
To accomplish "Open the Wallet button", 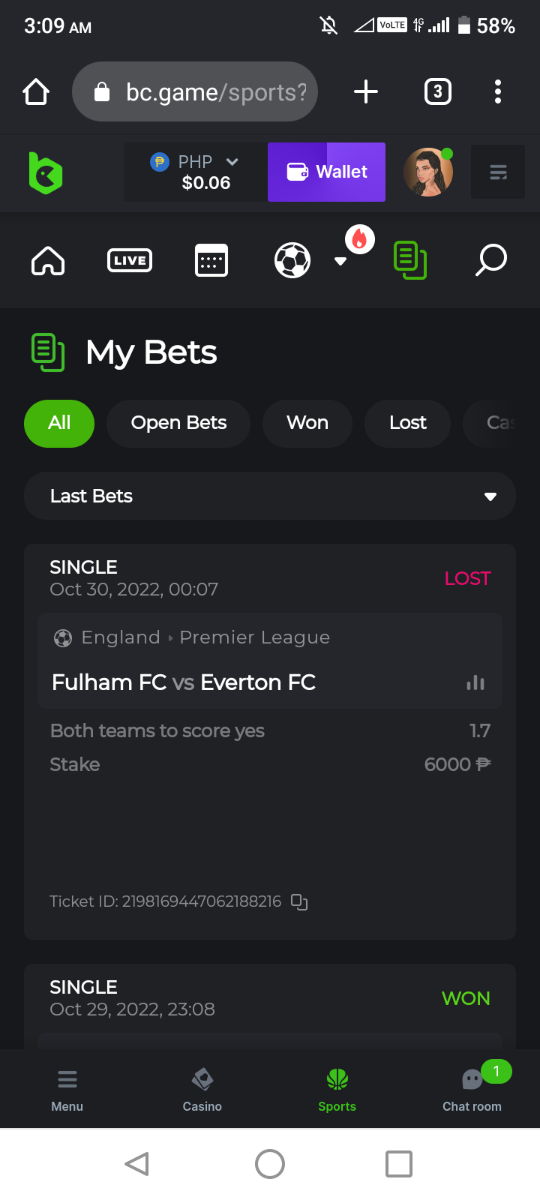I will pos(327,172).
